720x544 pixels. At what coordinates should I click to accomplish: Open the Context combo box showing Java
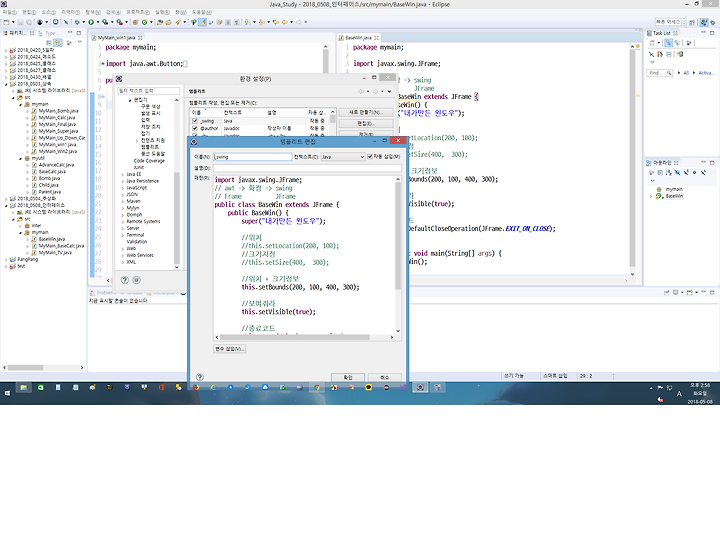[x=343, y=157]
